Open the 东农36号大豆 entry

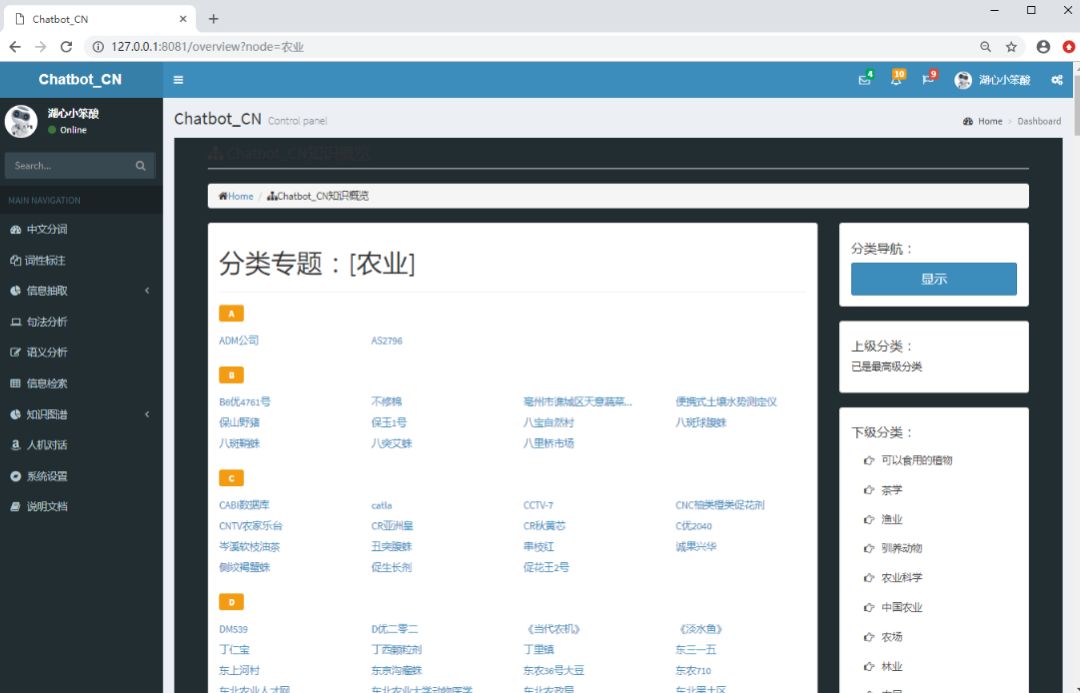pyautogui.click(x=554, y=670)
